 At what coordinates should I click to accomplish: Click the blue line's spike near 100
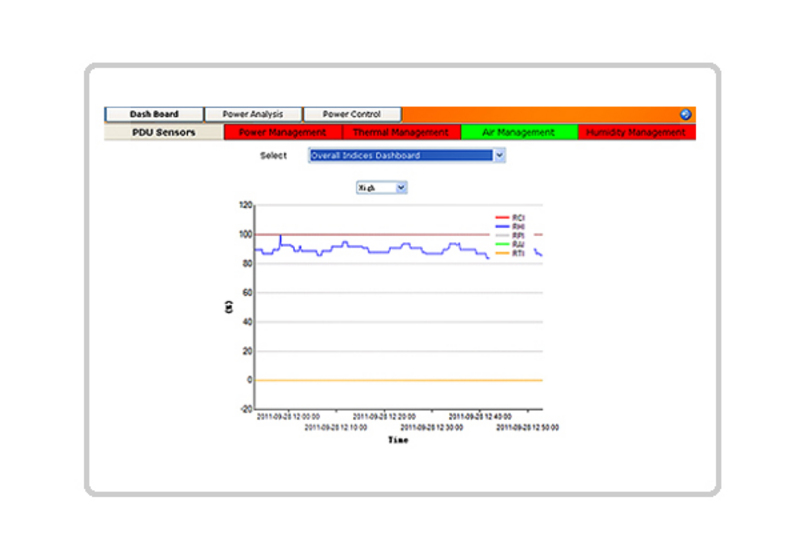[x=280, y=237]
